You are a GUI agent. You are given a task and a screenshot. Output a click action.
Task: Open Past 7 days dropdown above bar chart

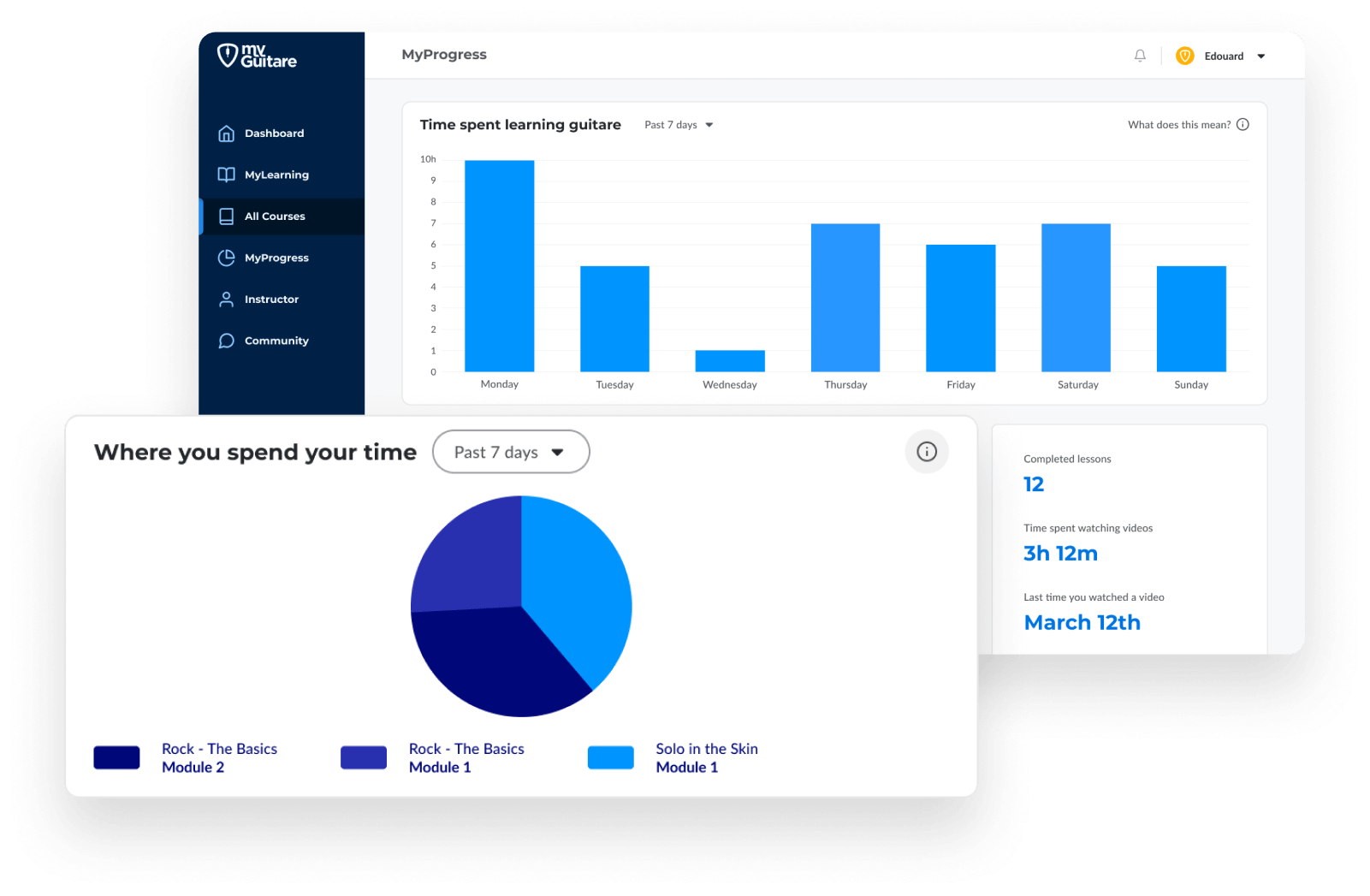tap(679, 125)
